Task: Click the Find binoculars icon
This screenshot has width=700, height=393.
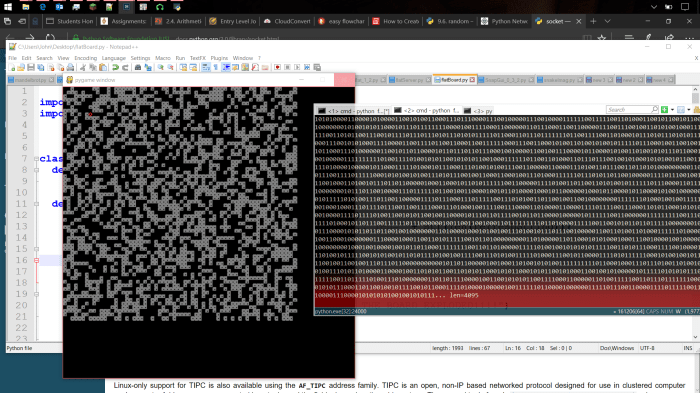Action: pyautogui.click(x=138, y=67)
